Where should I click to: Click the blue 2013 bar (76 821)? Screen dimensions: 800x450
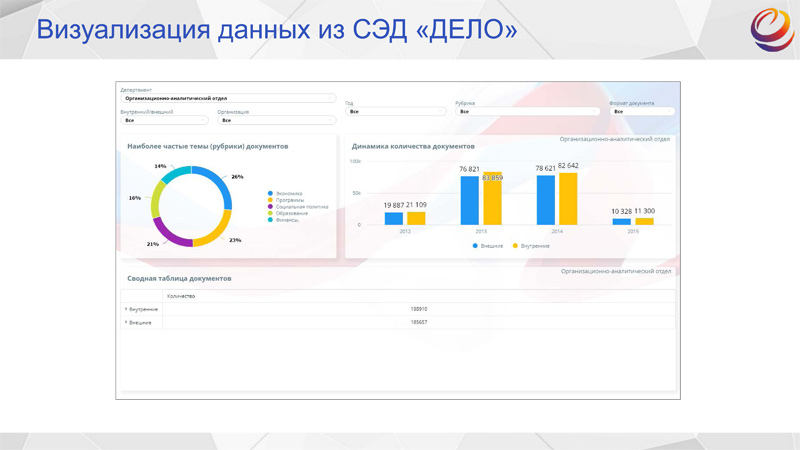[470, 201]
